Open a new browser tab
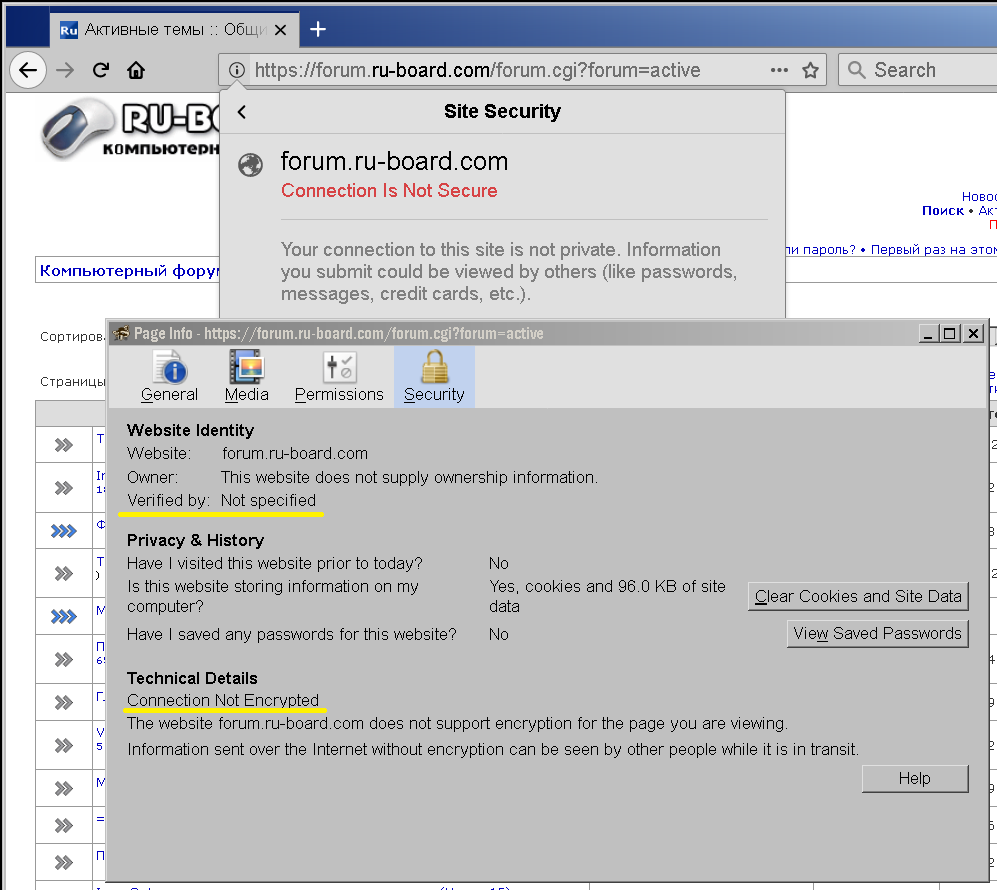Viewport: 997px width, 890px height. [x=318, y=29]
